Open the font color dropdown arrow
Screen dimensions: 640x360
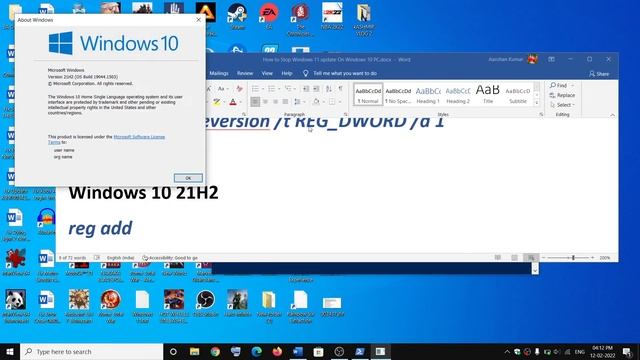click(x=240, y=102)
